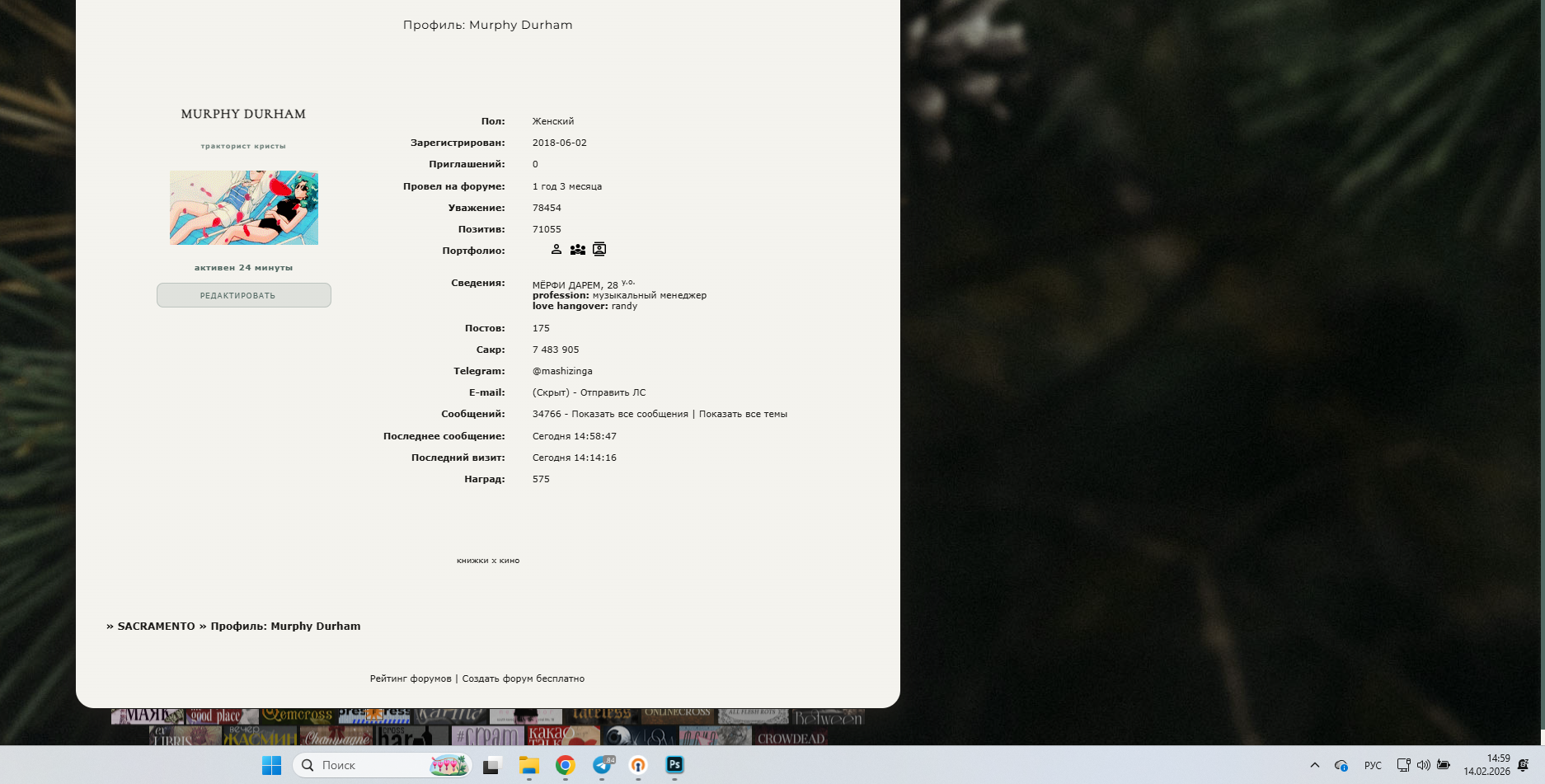Go to SACRAMENTO in the breadcrumb
The width and height of the screenshot is (1545, 784).
157,627
